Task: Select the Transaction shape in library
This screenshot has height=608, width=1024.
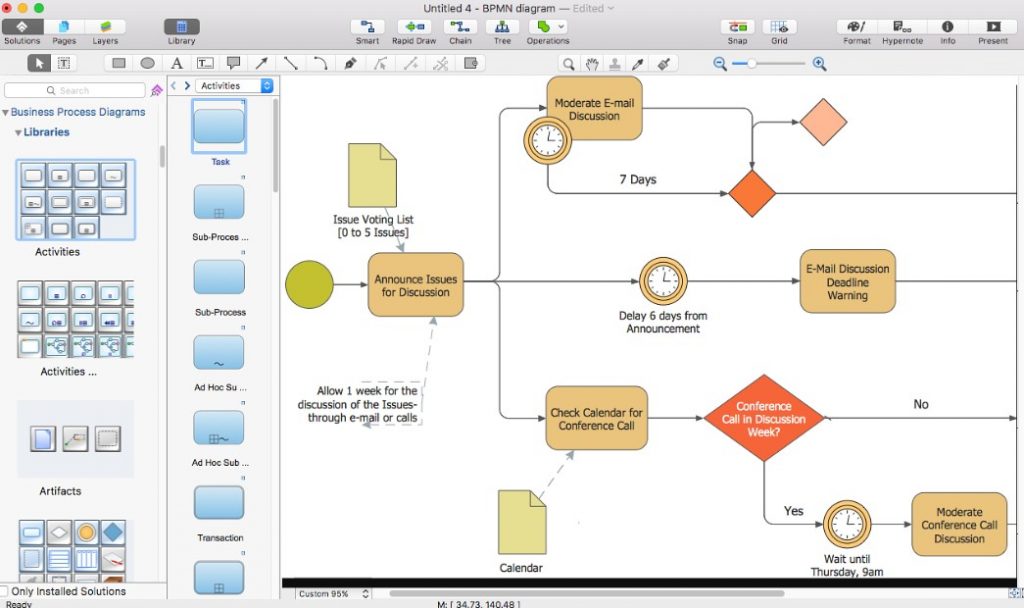Action: (219, 502)
